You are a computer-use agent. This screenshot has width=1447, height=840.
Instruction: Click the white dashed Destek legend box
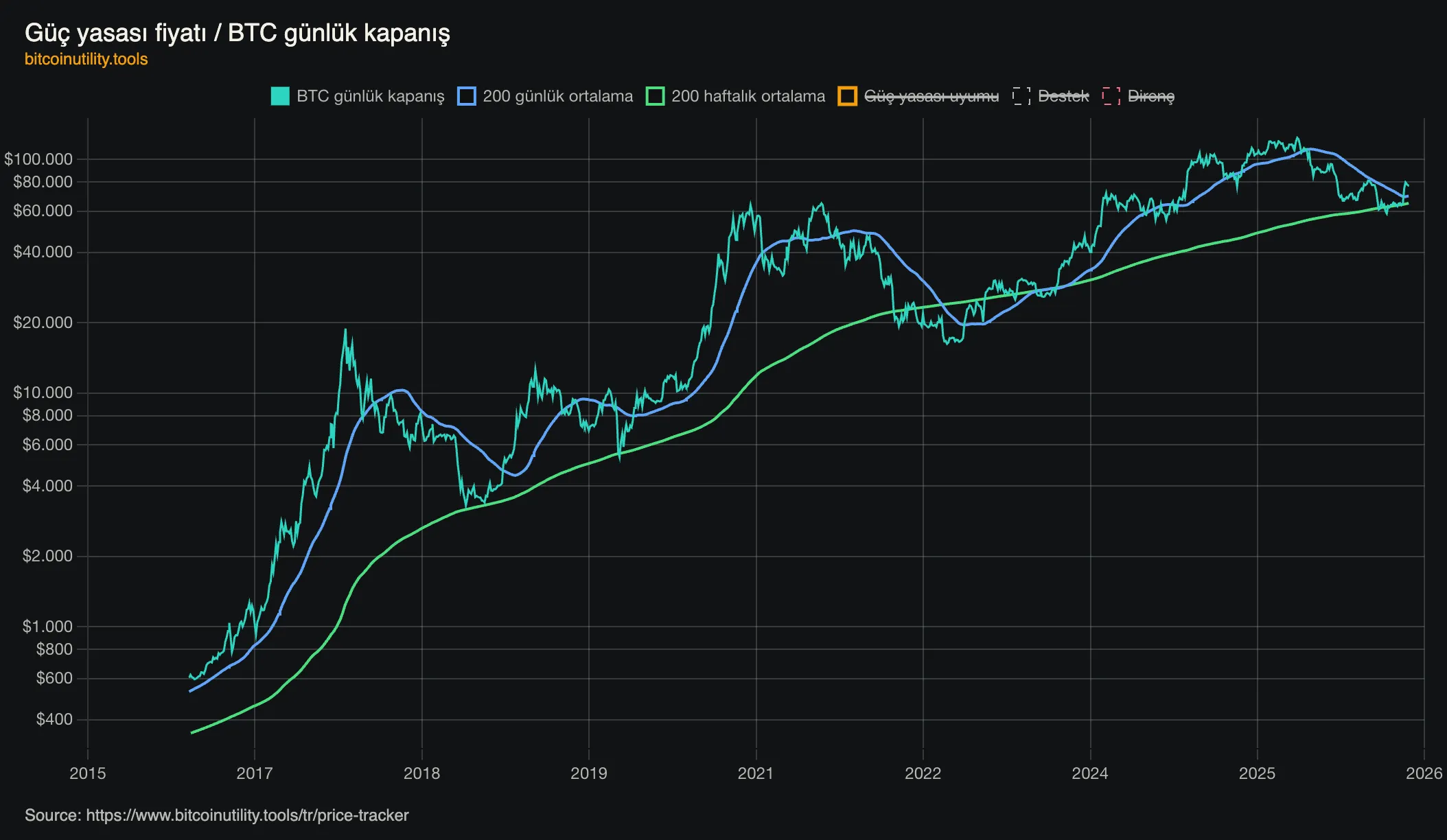[x=1021, y=96]
